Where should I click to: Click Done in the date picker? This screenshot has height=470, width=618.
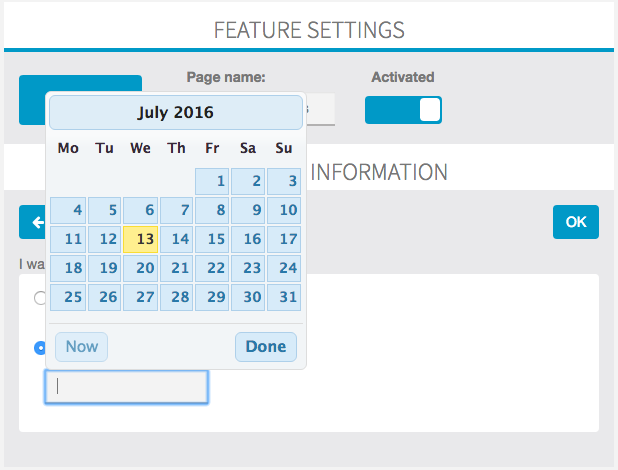pos(265,347)
